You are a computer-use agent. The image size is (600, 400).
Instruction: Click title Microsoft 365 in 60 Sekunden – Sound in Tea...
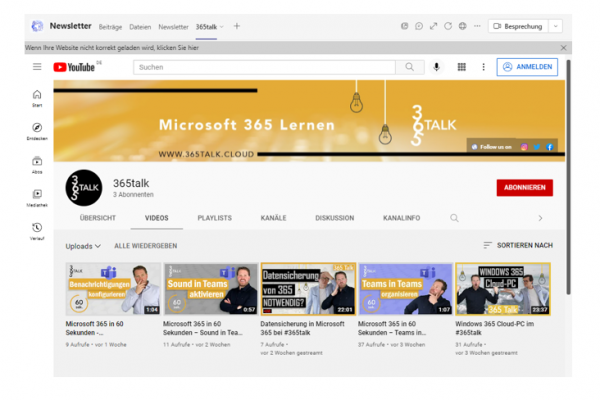tap(203, 328)
